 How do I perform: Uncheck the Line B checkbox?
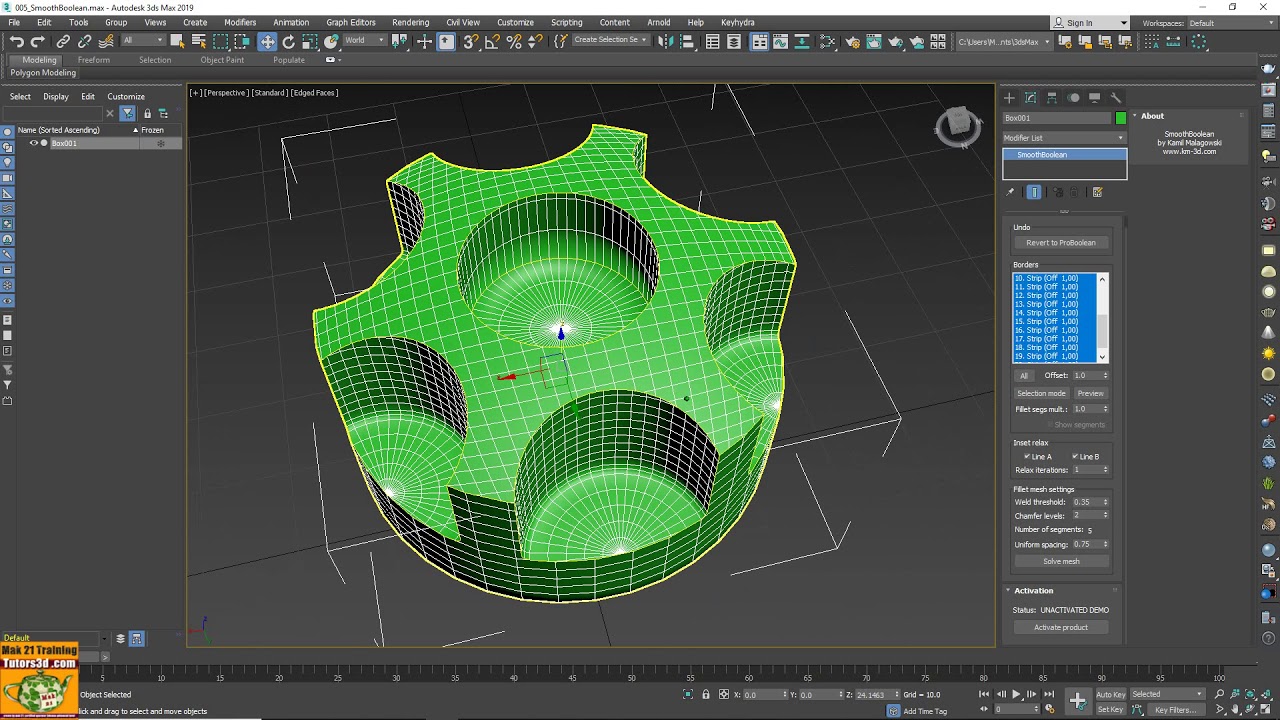1075,457
